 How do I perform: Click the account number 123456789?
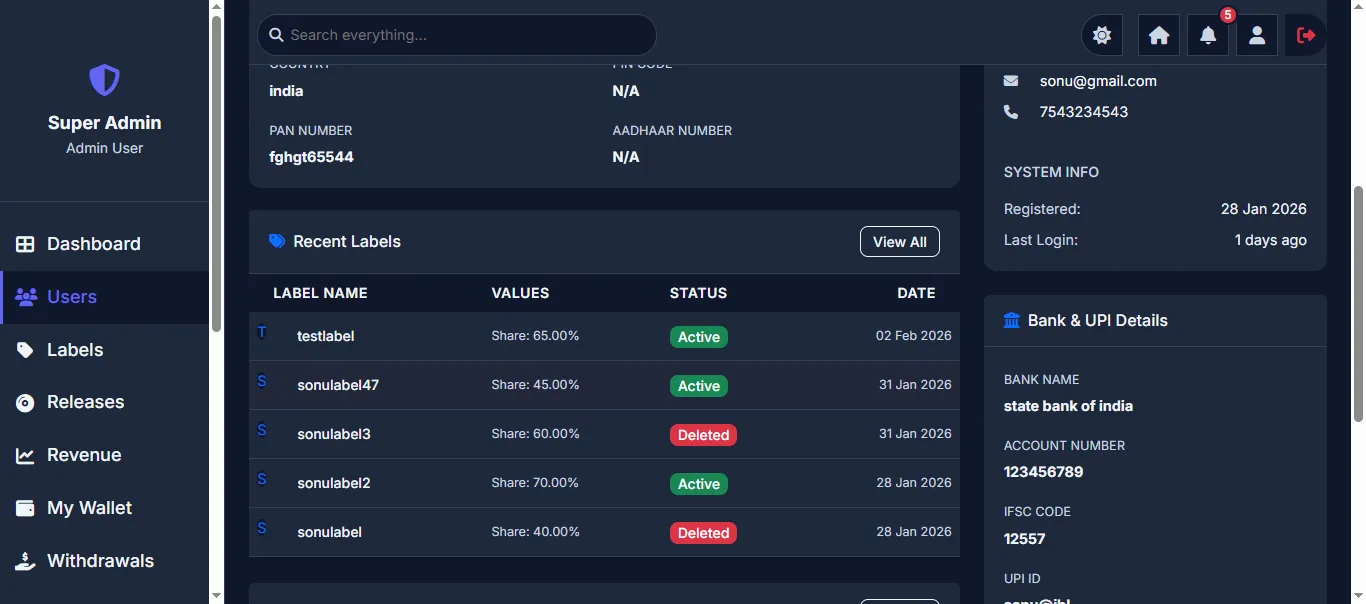tap(1044, 472)
